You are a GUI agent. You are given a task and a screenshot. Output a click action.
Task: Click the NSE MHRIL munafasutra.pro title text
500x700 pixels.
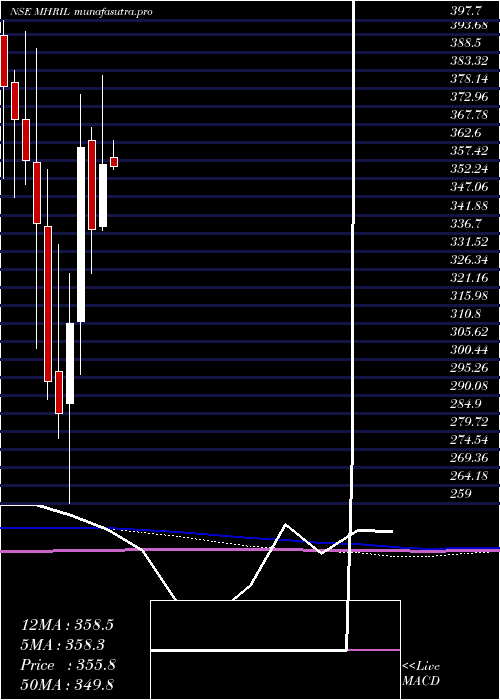[x=81, y=12]
